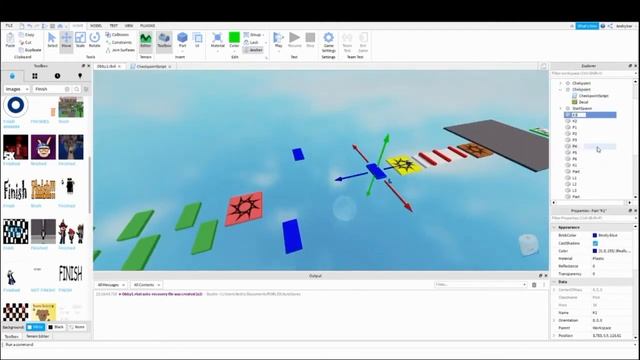Viewport: 640px width, 360px height.
Task: Click the Output filter field
Action: click(480, 284)
